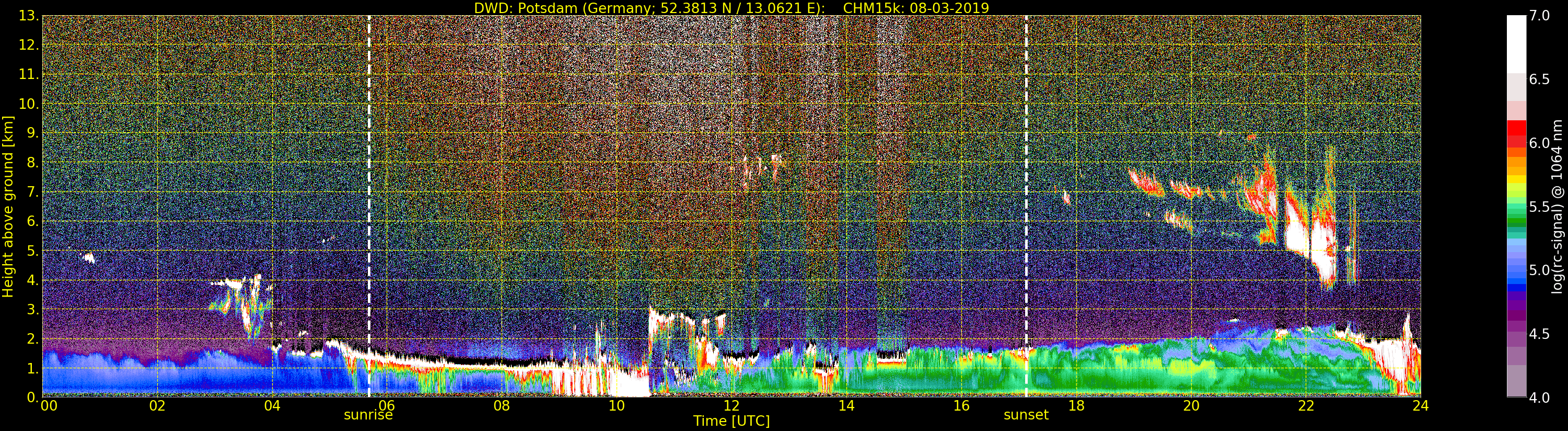Screen dimensions: 1568x431
Task: Click the height axis tick label '12.'
Action: point(29,45)
